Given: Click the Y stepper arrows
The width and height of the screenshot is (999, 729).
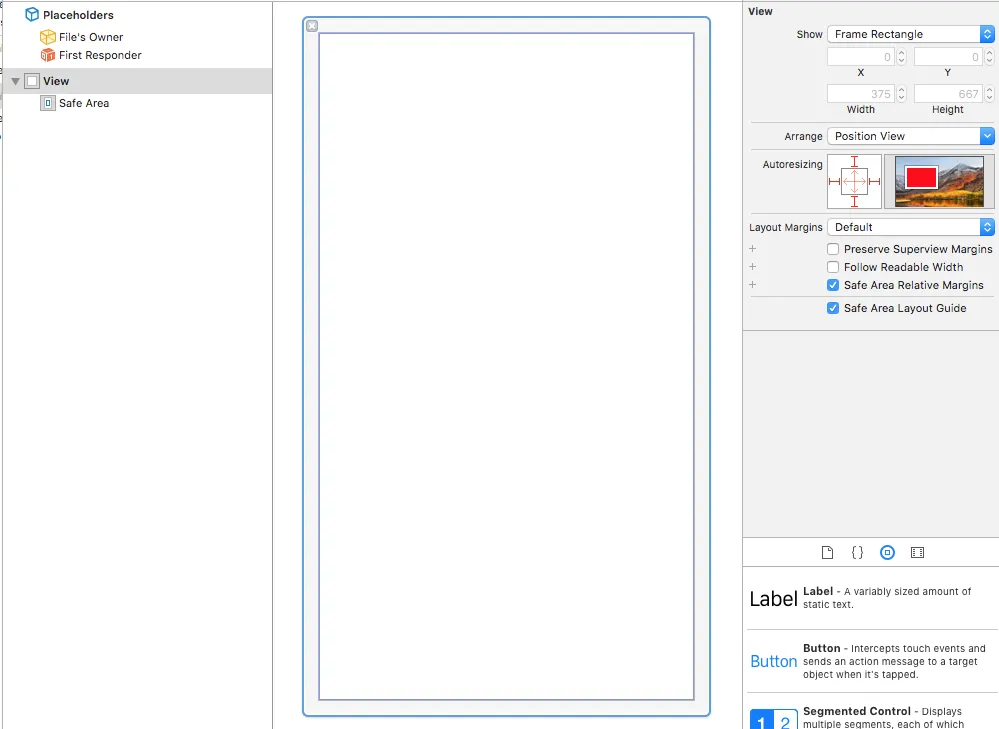Looking at the screenshot, I should [989, 57].
